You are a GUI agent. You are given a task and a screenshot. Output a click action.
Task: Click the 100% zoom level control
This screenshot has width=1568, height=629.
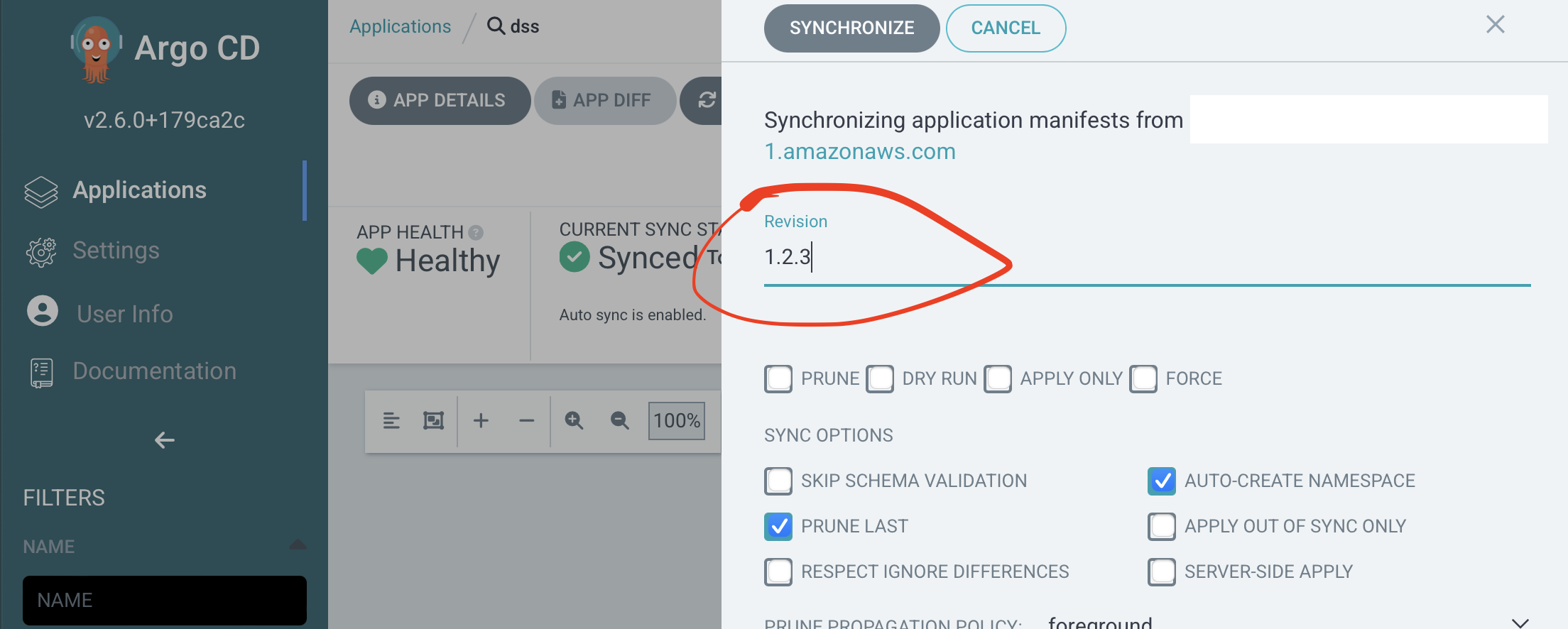[676, 420]
